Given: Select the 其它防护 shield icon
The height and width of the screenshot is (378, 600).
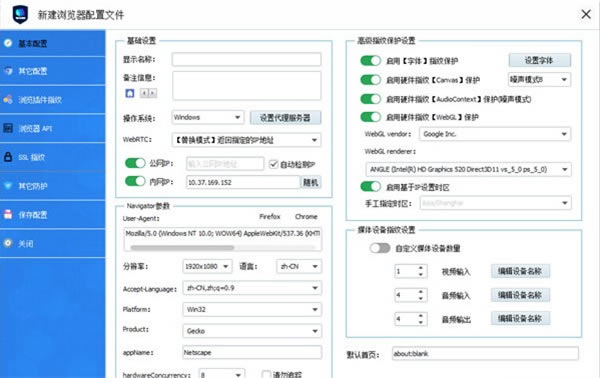Looking at the screenshot, I should pyautogui.click(x=8, y=186).
